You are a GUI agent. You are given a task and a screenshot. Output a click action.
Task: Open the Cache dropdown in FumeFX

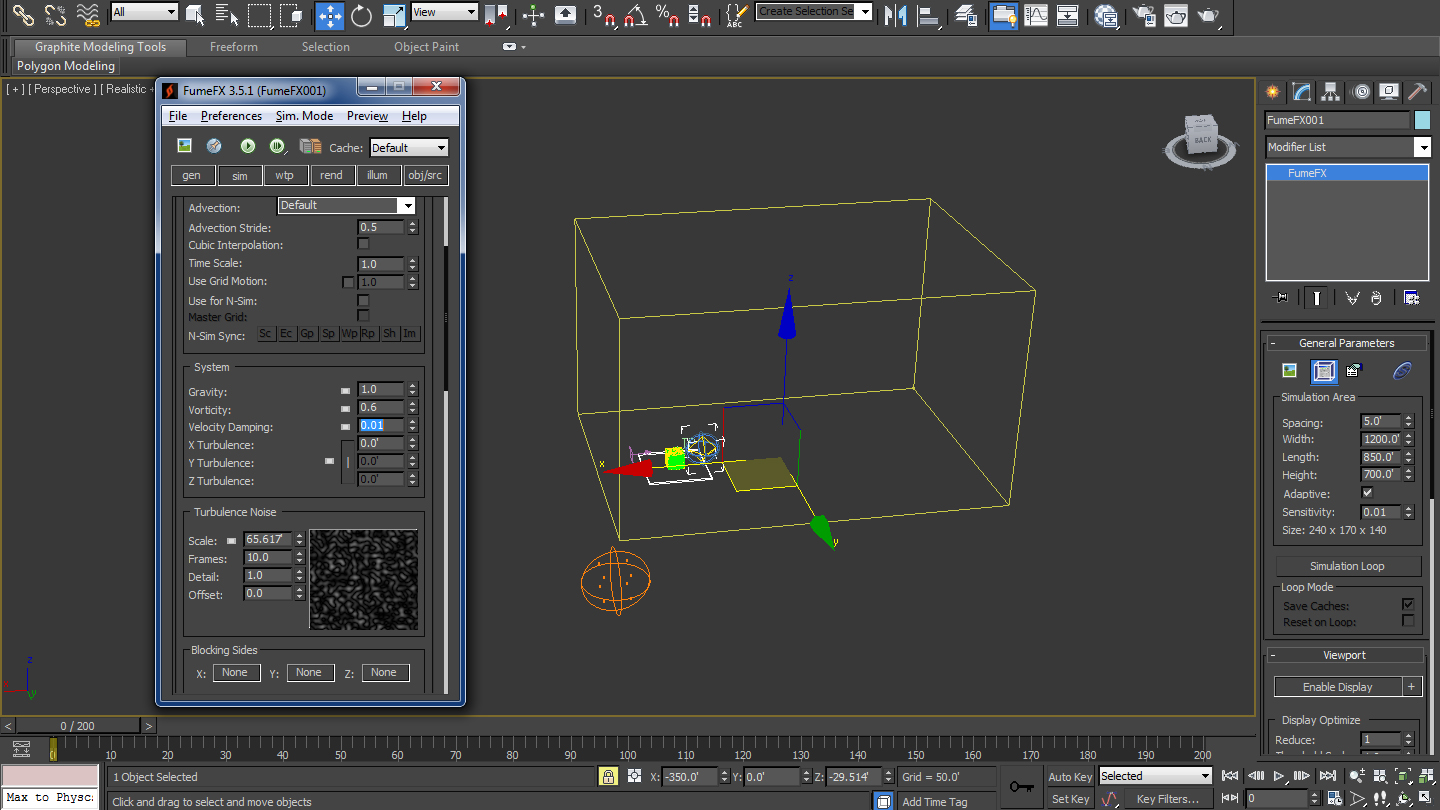[x=409, y=148]
